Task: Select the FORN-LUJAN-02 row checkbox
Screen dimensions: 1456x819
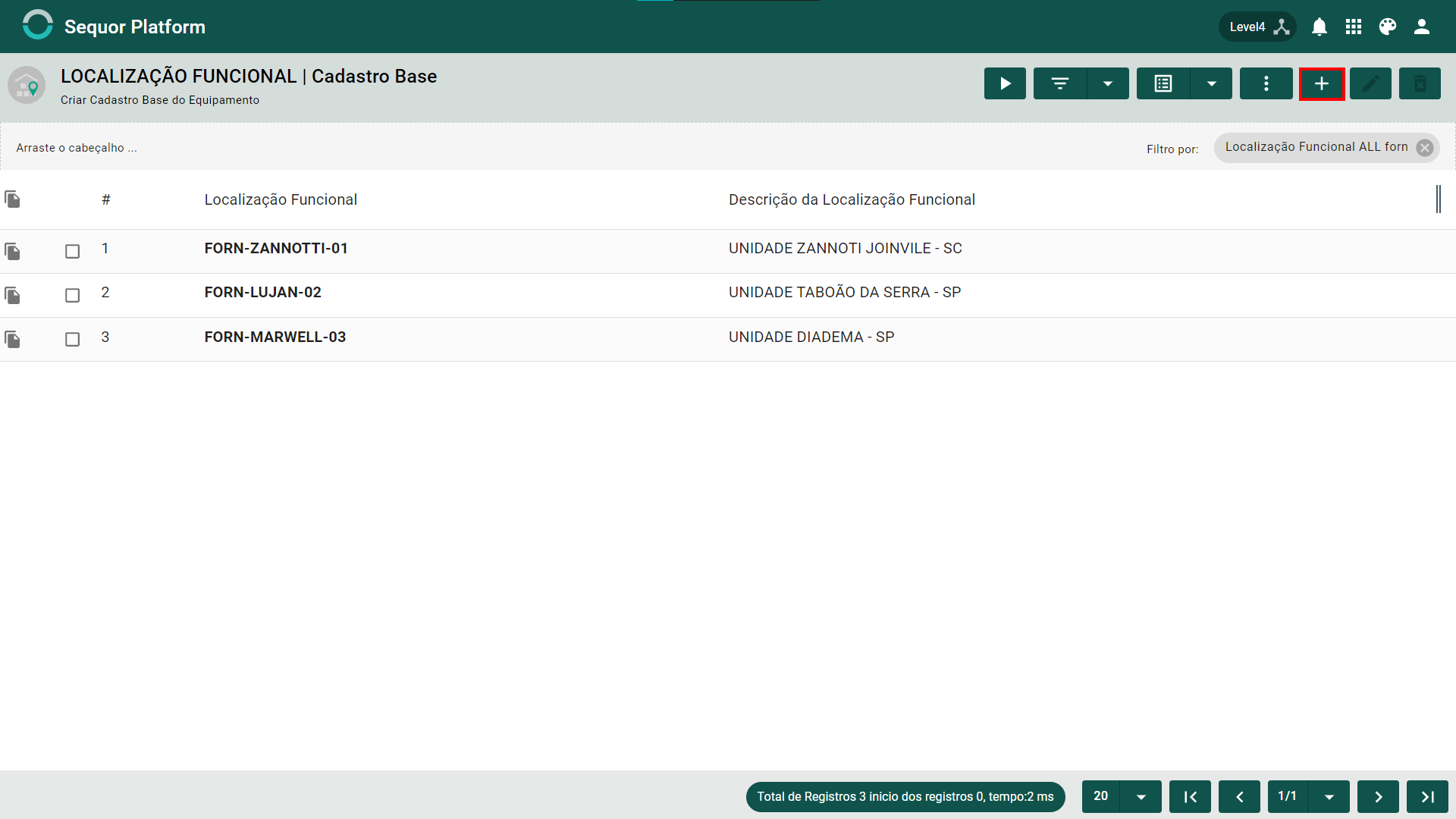Action: pyautogui.click(x=72, y=295)
